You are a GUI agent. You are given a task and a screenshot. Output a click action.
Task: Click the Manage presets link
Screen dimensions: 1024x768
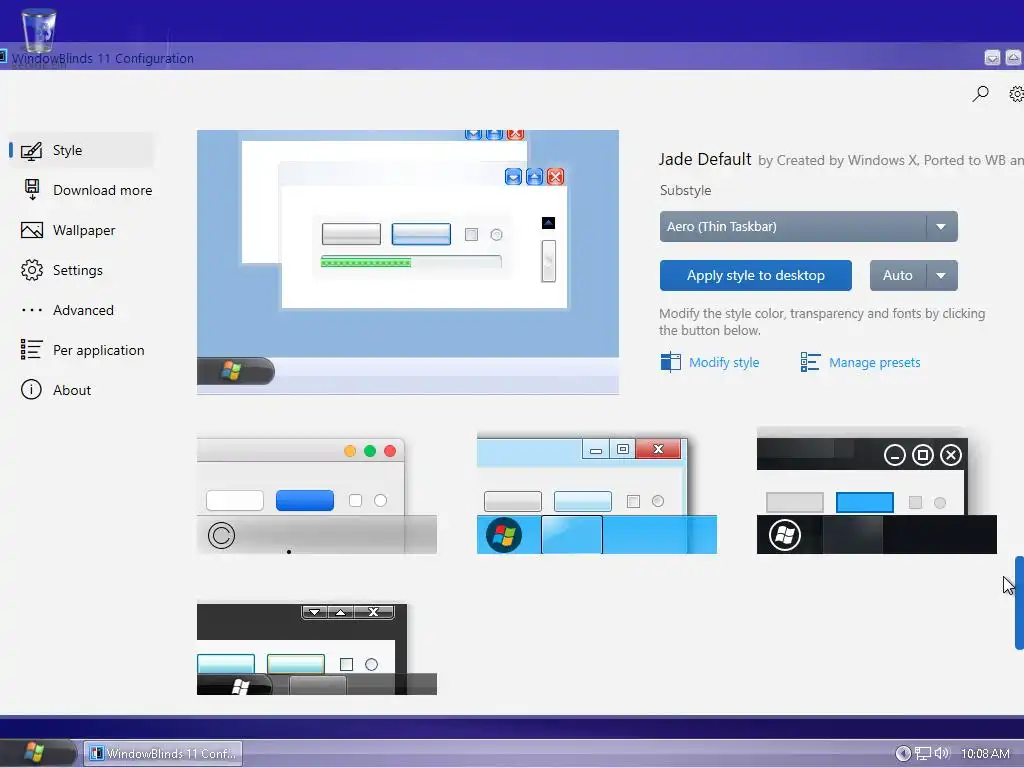click(x=874, y=362)
